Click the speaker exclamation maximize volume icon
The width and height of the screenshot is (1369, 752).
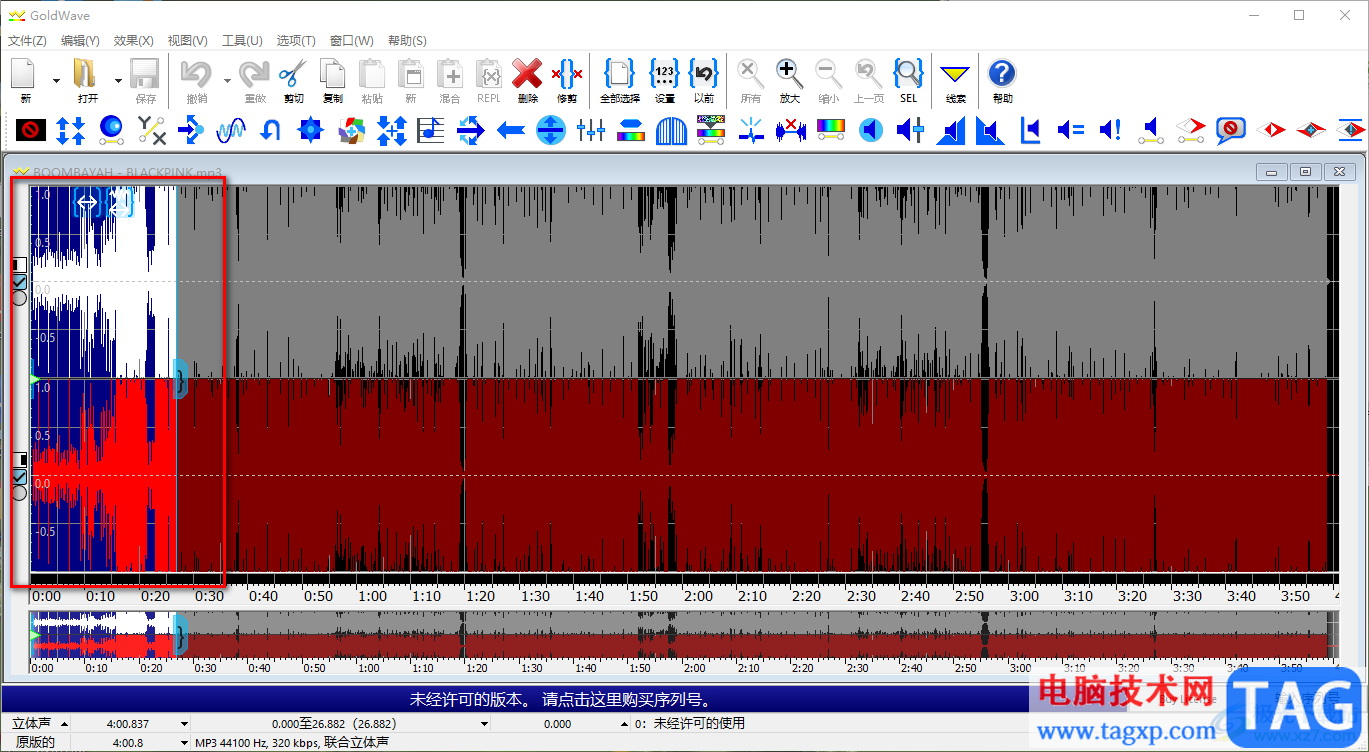pos(1110,129)
